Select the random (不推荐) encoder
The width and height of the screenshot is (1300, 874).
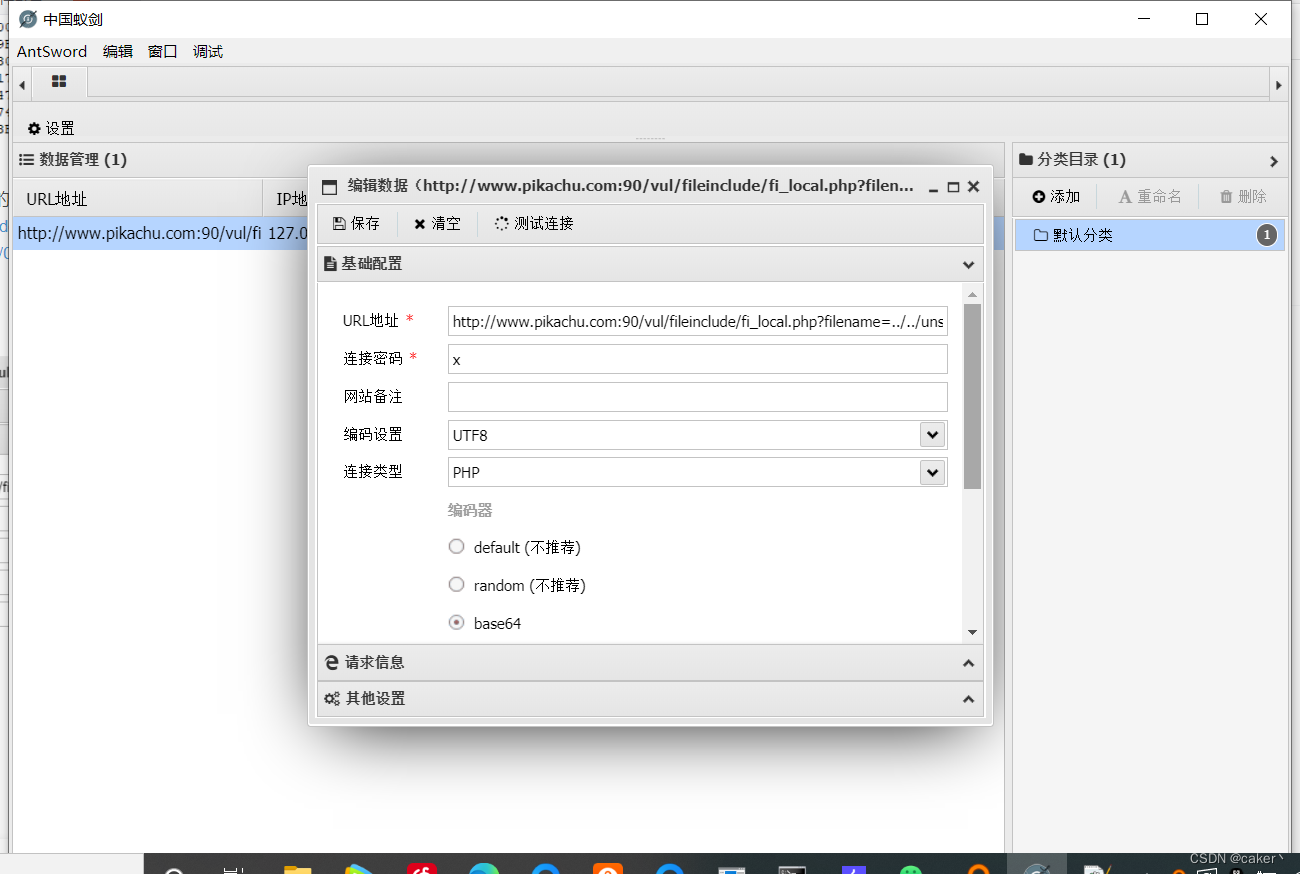click(457, 585)
